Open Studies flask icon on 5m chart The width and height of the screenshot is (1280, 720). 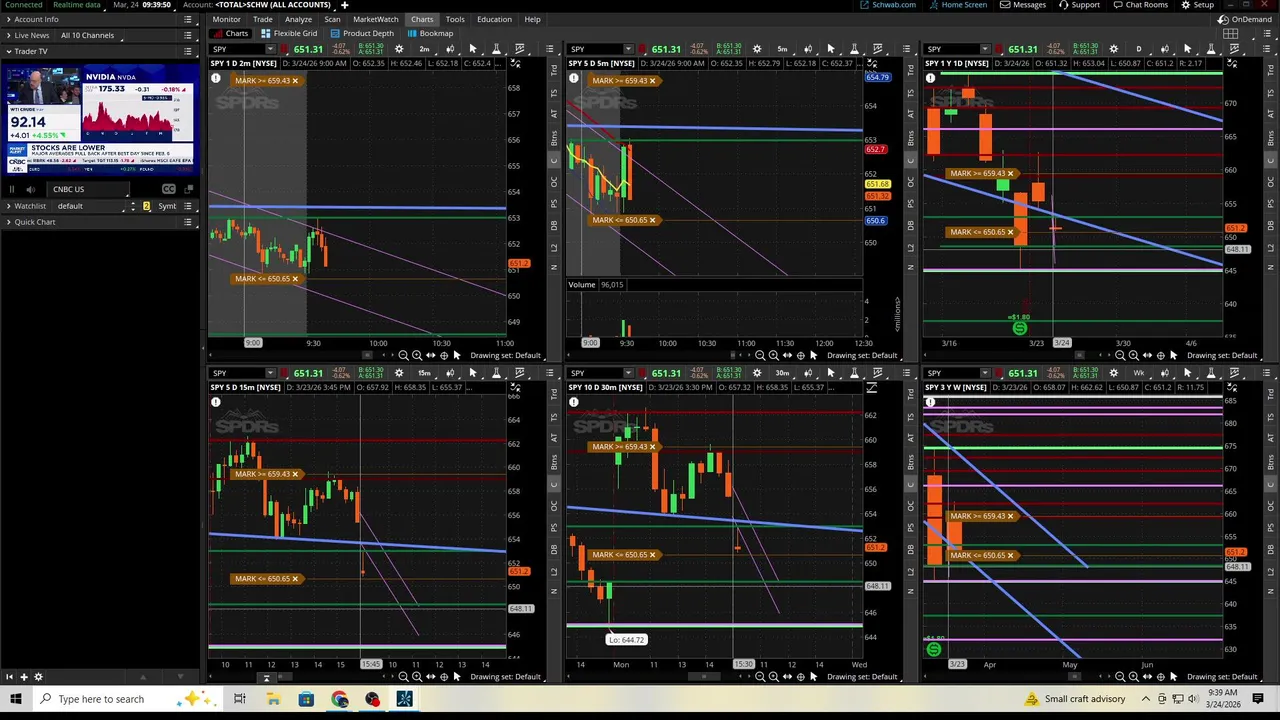pyautogui.click(x=854, y=49)
